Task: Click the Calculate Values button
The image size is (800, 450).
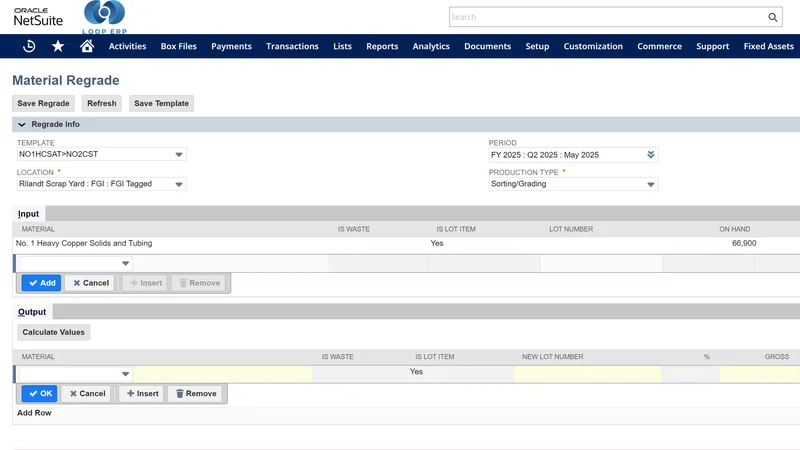Action: 54,332
